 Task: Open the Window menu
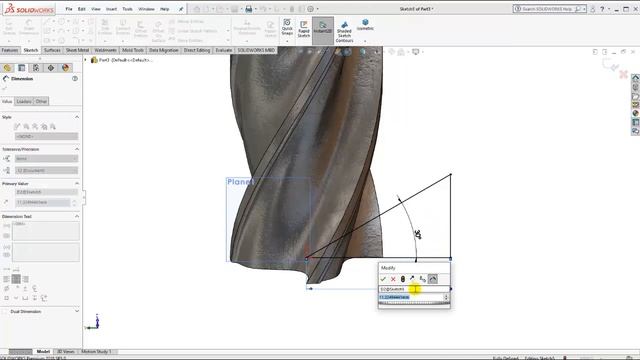coord(146,9)
